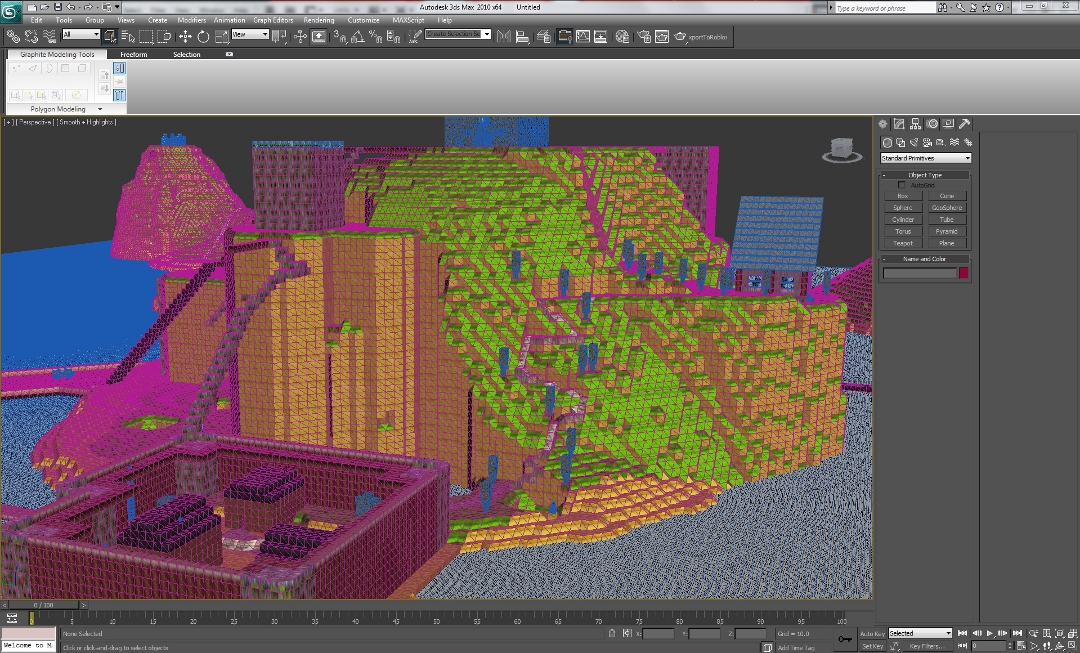This screenshot has width=1080, height=653.
Task: Open the Standard Primitives dropdown
Action: (x=925, y=158)
